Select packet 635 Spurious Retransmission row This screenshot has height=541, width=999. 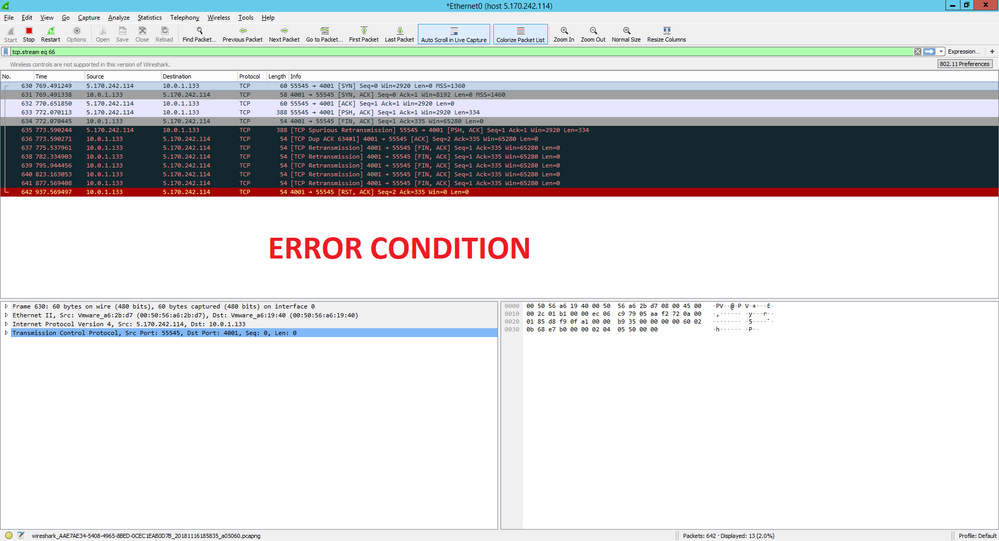(500, 130)
